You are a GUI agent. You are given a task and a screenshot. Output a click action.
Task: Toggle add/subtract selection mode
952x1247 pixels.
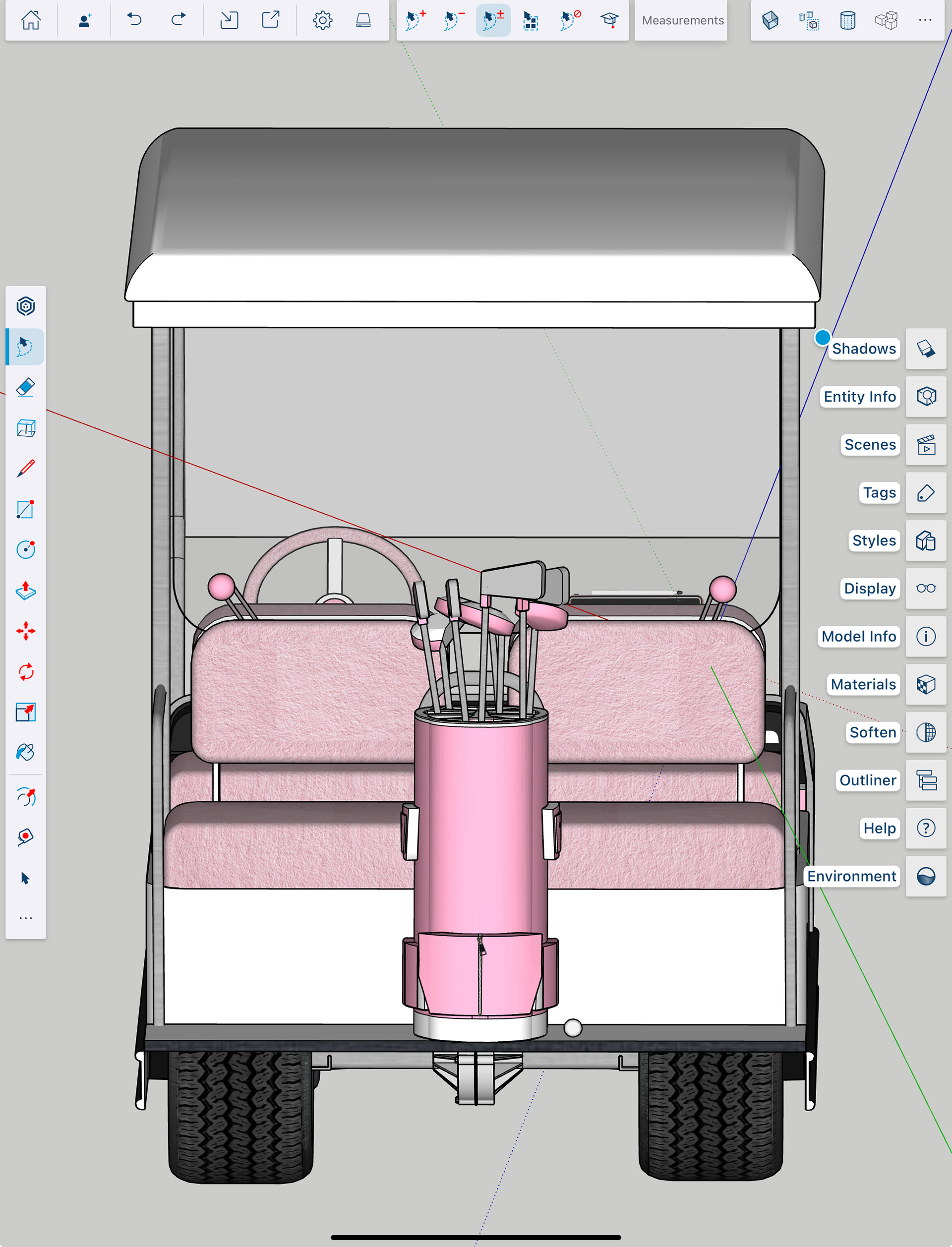[493, 20]
